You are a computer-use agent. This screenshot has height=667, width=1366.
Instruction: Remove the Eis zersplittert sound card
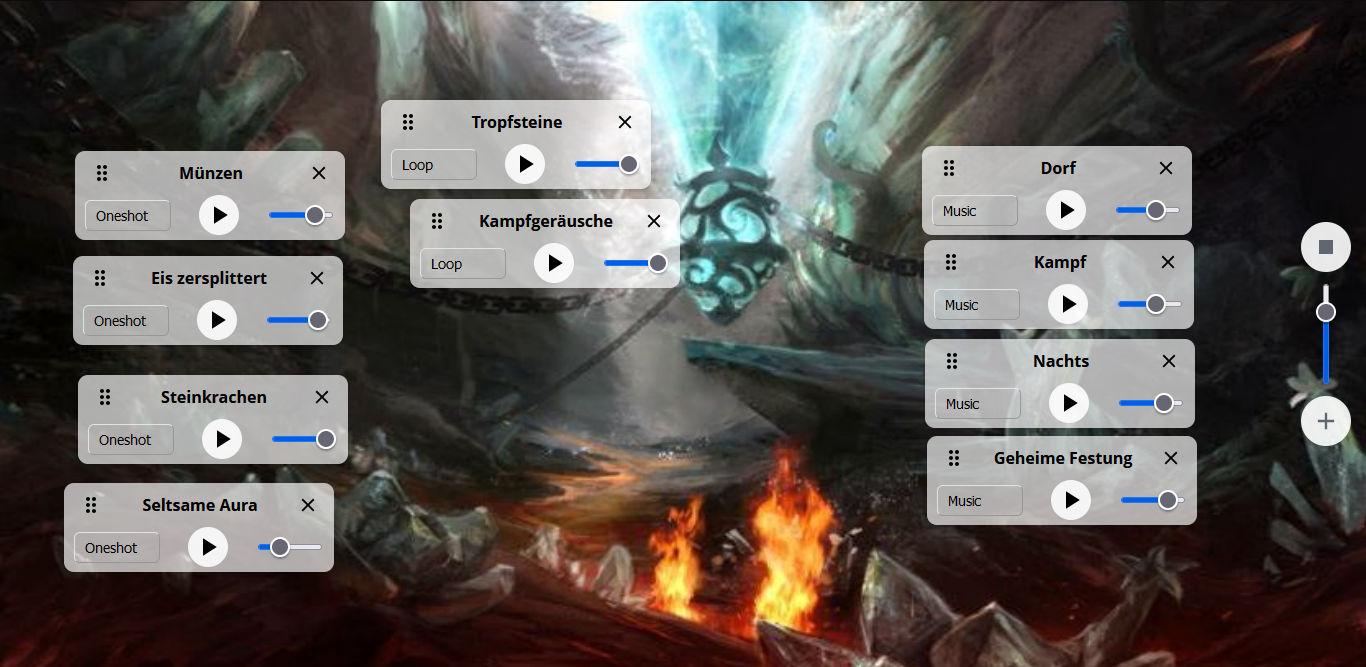pyautogui.click(x=317, y=278)
